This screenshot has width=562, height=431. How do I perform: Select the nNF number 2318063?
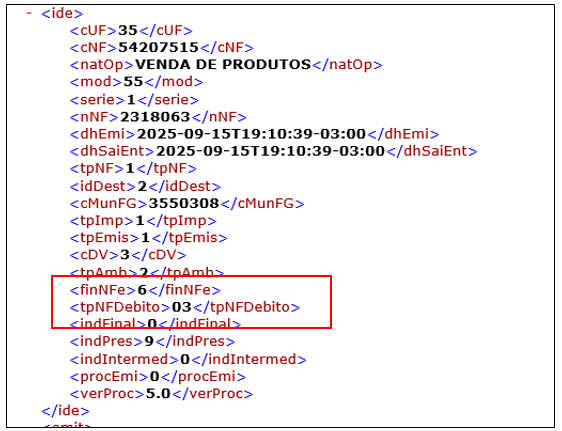coord(155,117)
